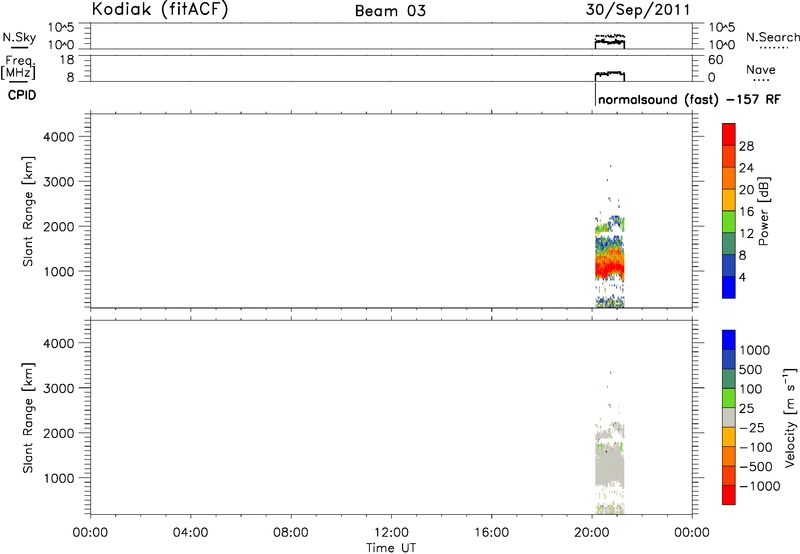Click the 'N.Search' legend label

(772, 37)
